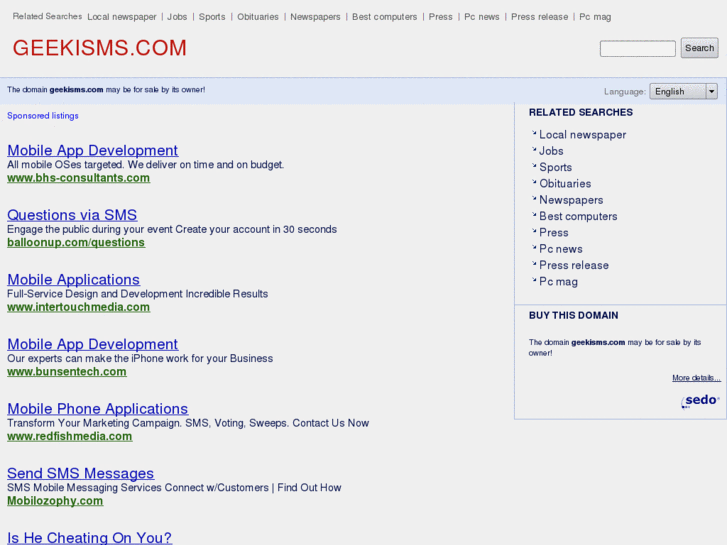Viewport: 727px width, 545px height.
Task: Visit balloonup.com/questions link
Action: pyautogui.click(x=76, y=243)
